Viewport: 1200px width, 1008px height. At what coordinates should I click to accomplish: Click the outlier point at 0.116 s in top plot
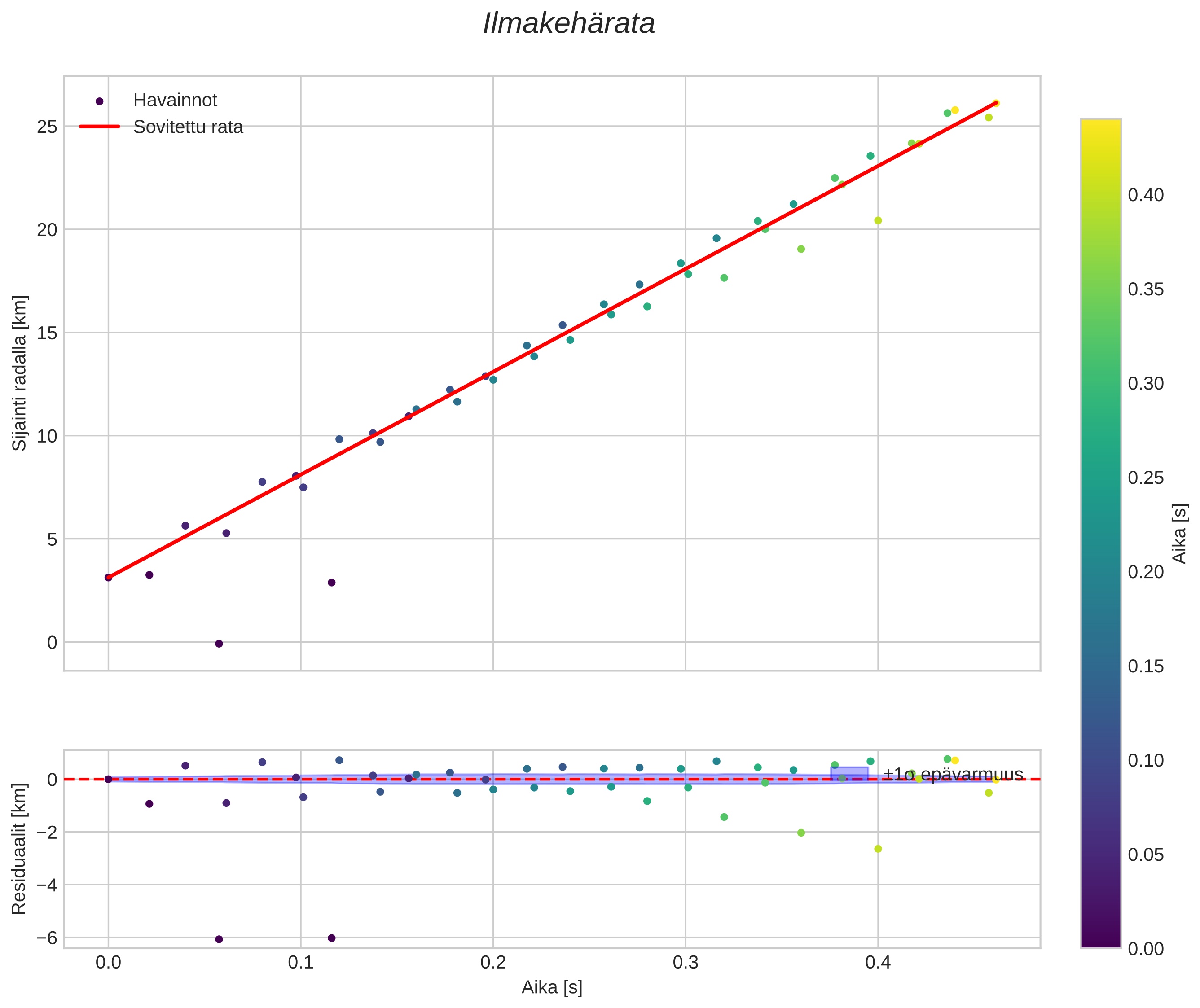coord(332,582)
